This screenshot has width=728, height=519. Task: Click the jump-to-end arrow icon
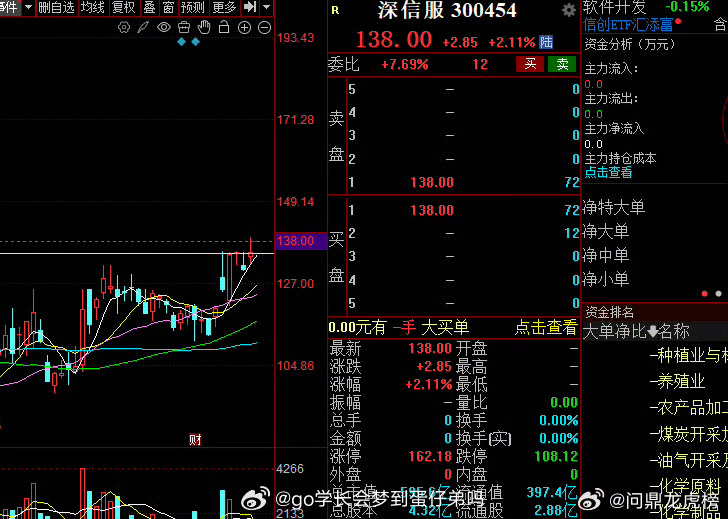coord(250,7)
